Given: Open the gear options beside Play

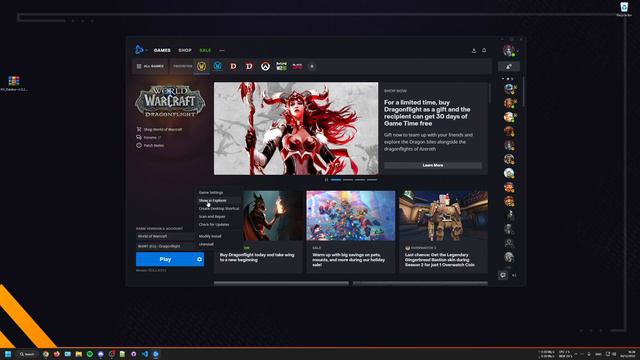Looking at the screenshot, I should tap(199, 259).
